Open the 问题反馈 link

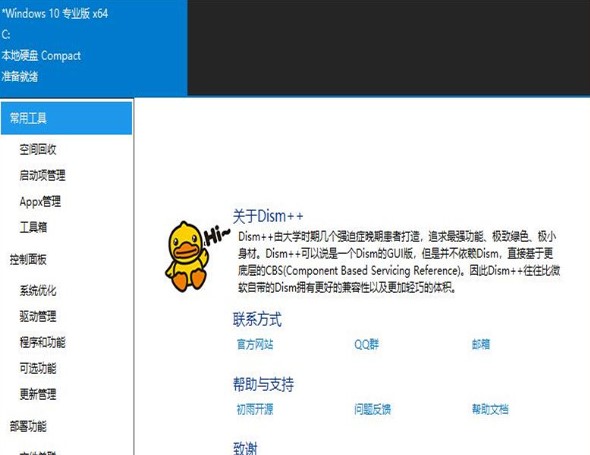[x=373, y=409]
